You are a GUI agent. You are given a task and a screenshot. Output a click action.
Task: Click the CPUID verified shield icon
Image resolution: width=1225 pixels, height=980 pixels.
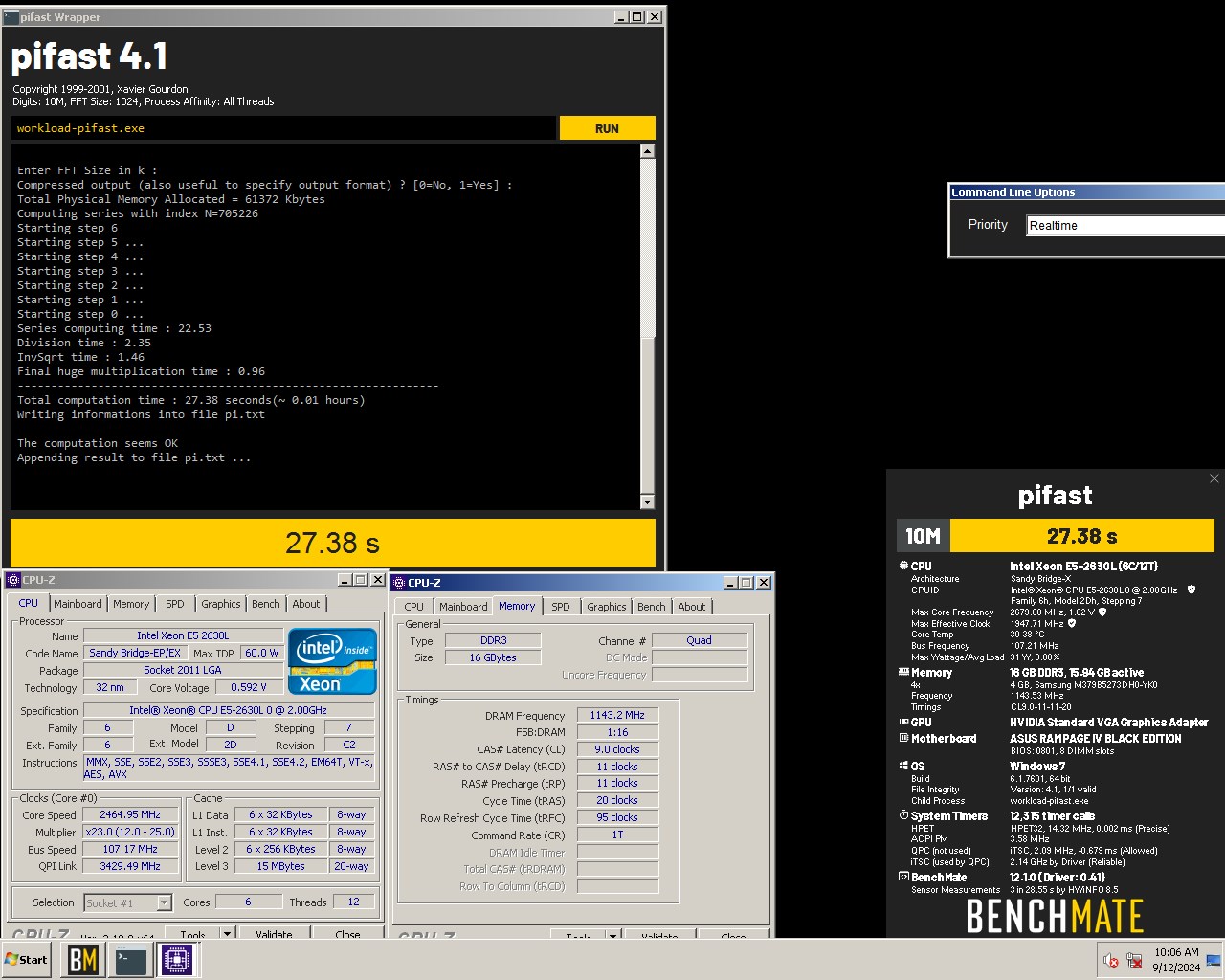click(1191, 590)
